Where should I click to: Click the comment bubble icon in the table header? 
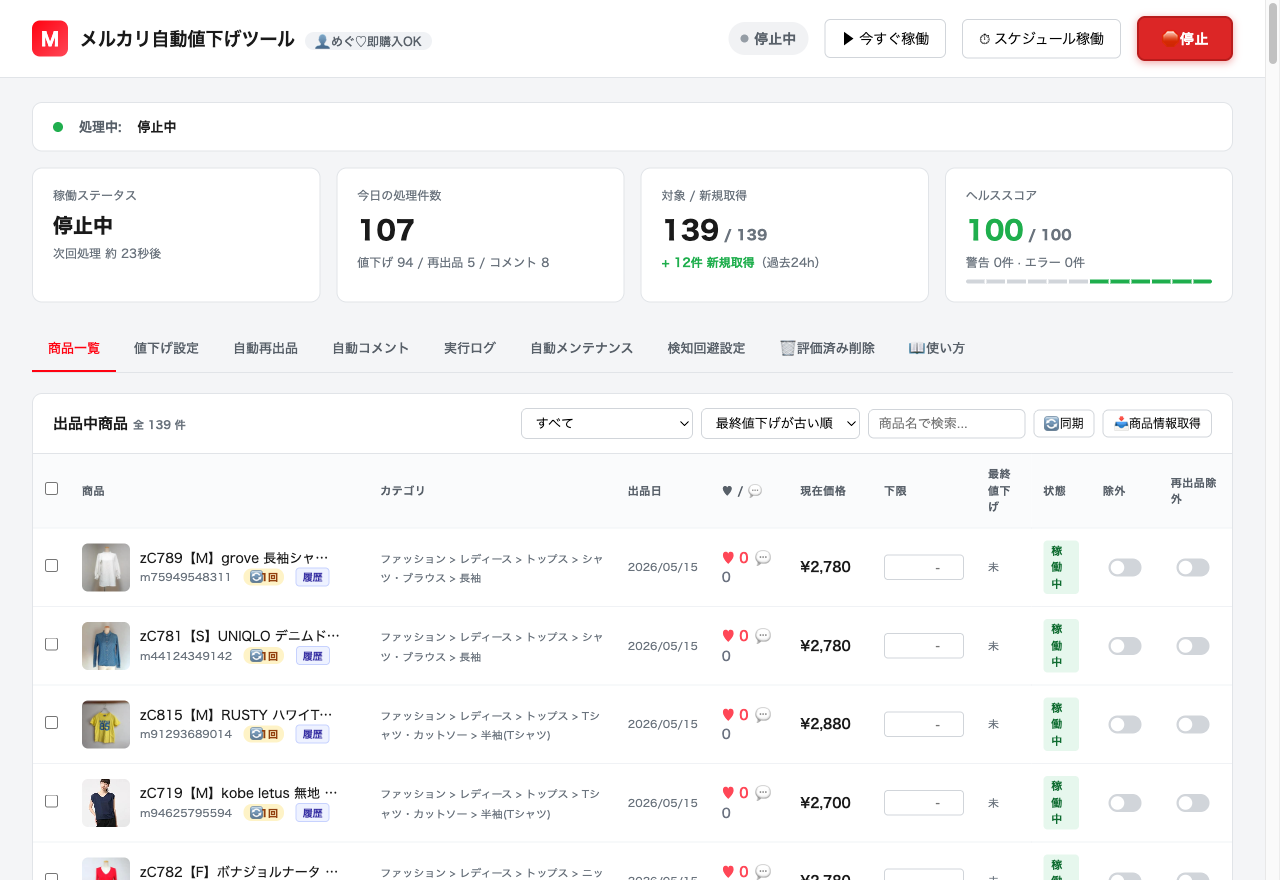coord(755,491)
